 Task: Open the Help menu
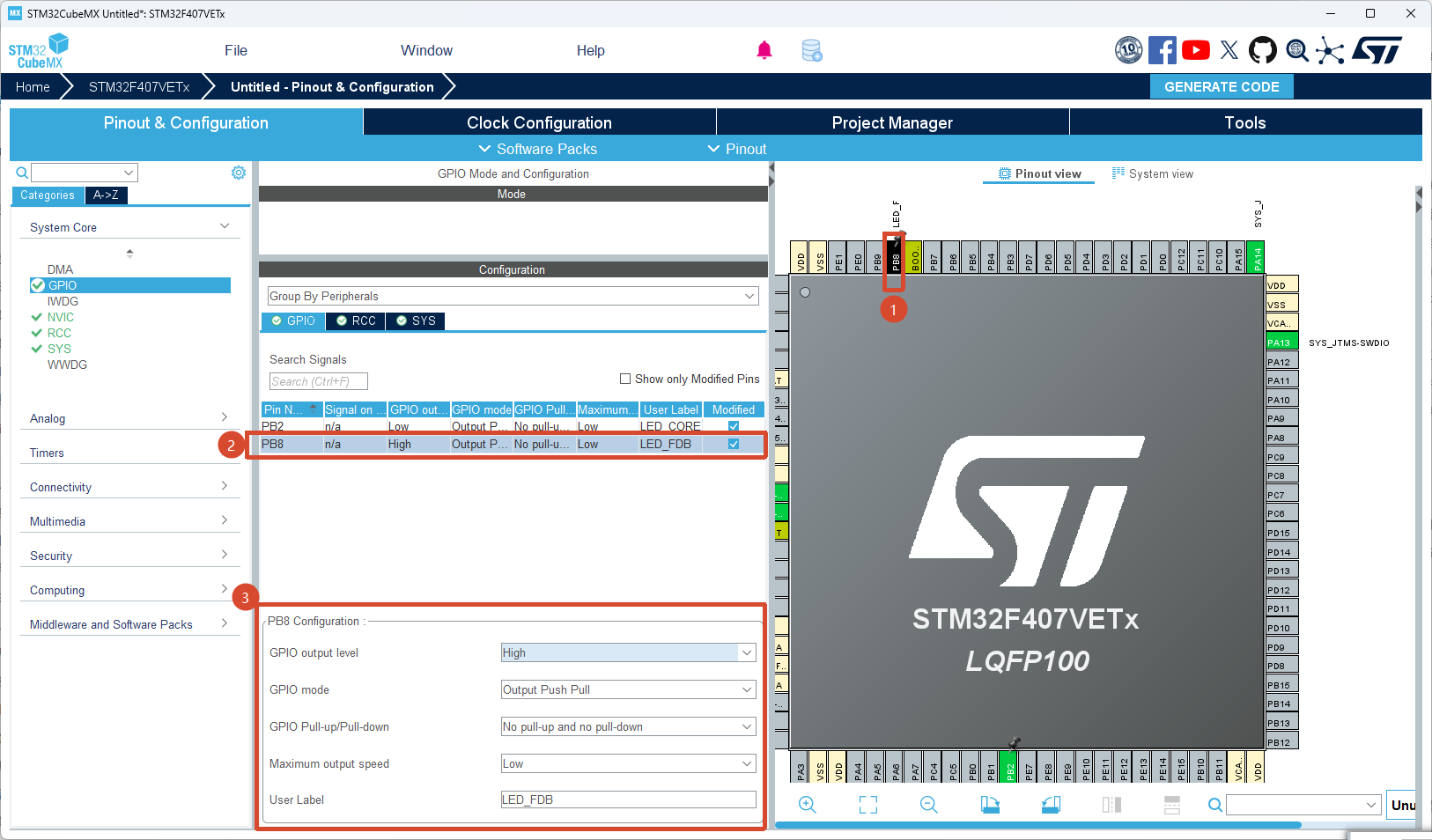click(x=591, y=50)
